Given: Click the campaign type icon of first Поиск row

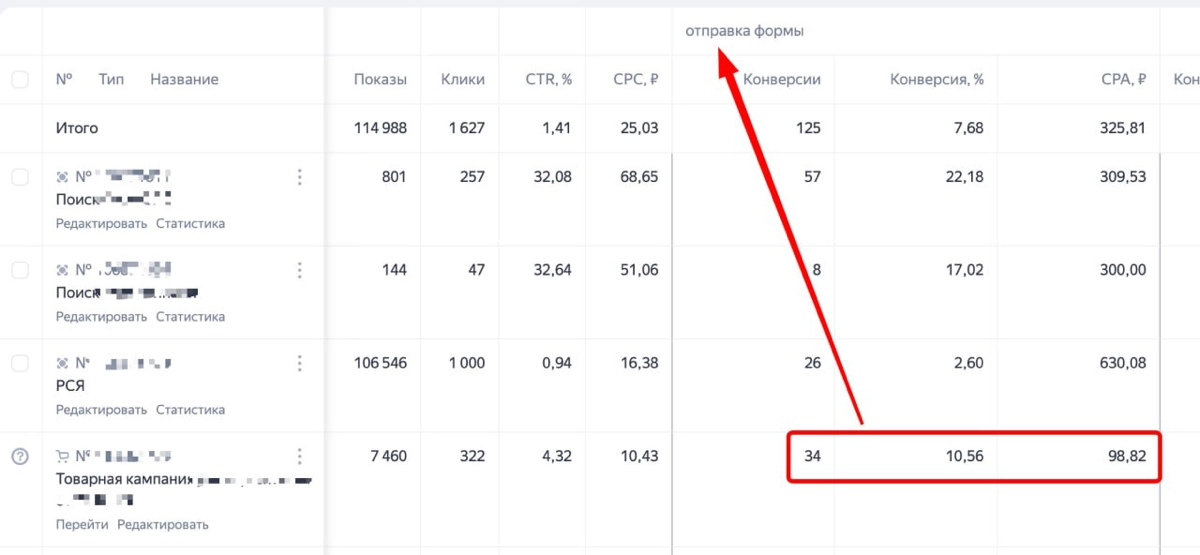Looking at the screenshot, I should pos(63,177).
